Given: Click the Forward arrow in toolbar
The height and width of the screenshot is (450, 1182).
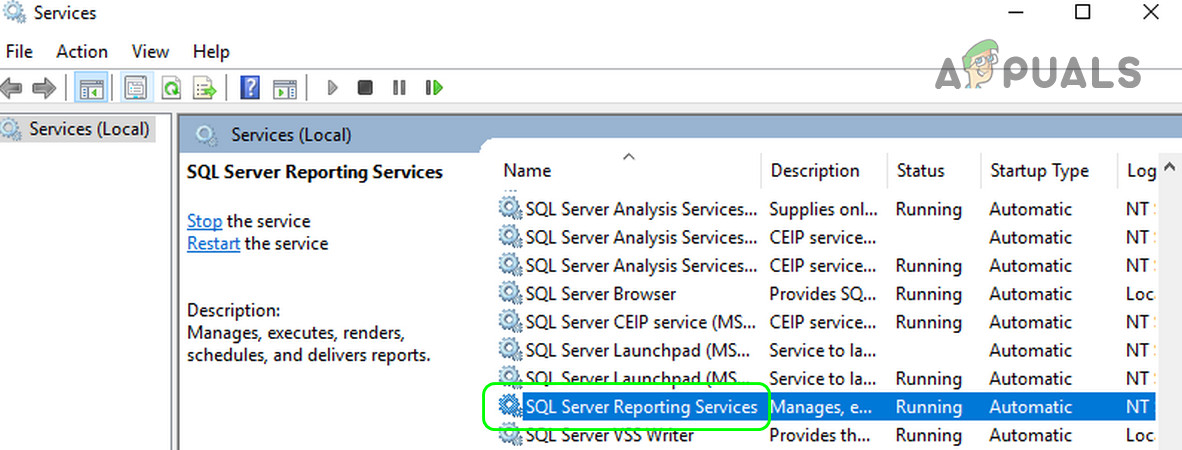Looking at the screenshot, I should click(x=43, y=88).
